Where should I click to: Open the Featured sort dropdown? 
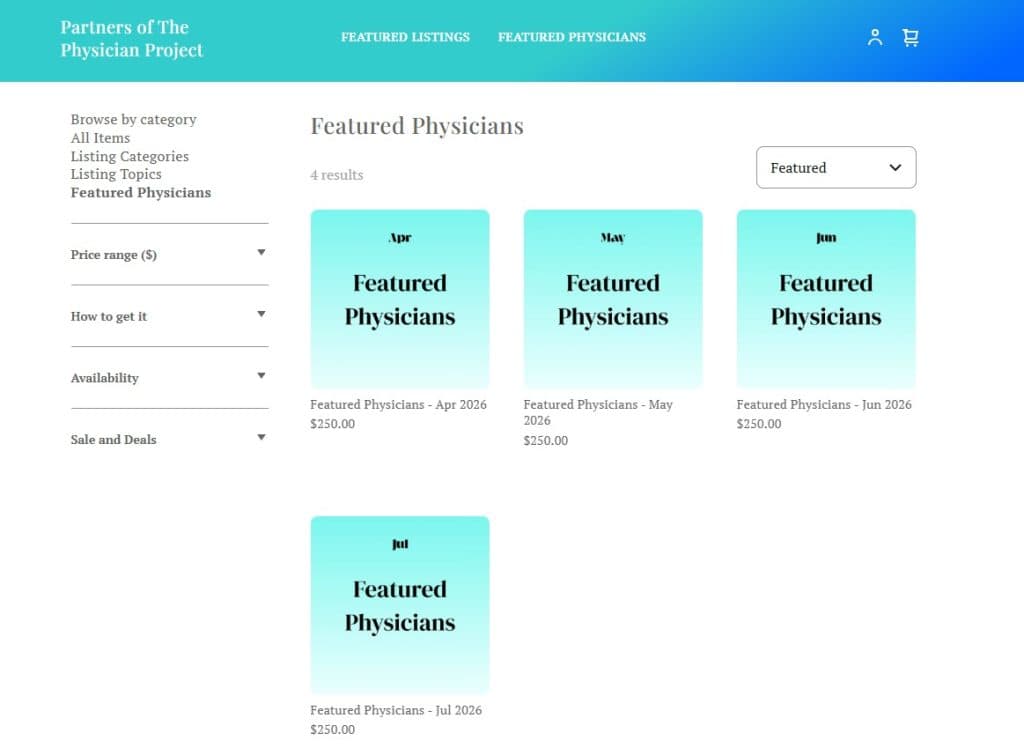836,168
